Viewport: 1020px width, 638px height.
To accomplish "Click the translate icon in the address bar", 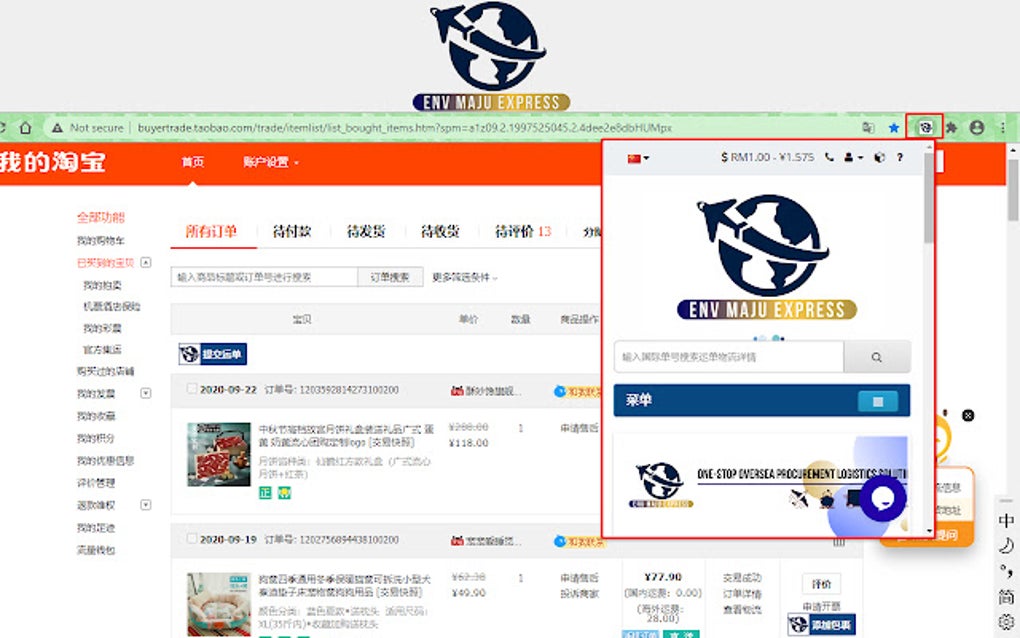I will (x=867, y=127).
